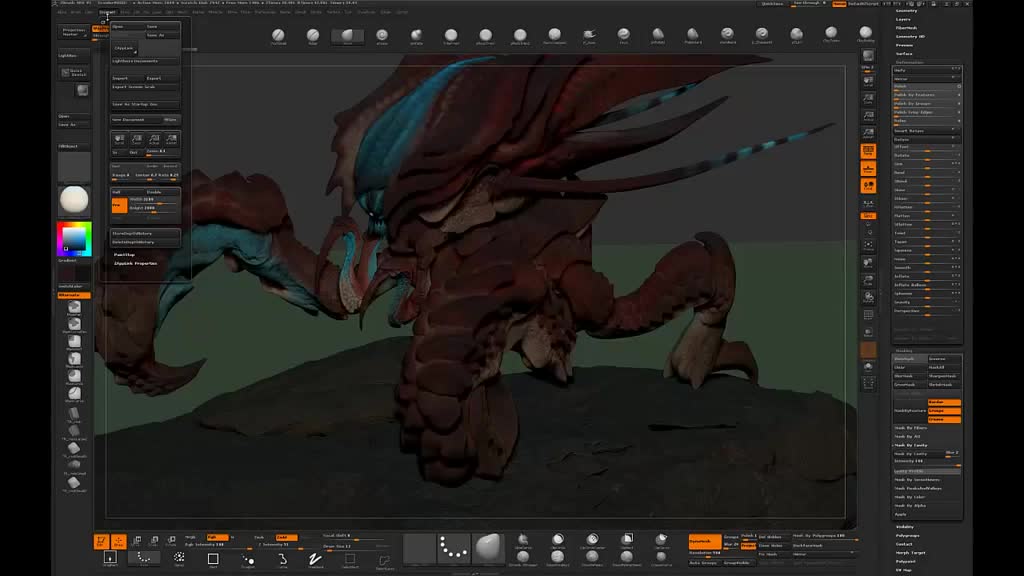The width and height of the screenshot is (1024, 576).
Task: Click Move view icon on right shelf
Action: pyautogui.click(x=868, y=262)
